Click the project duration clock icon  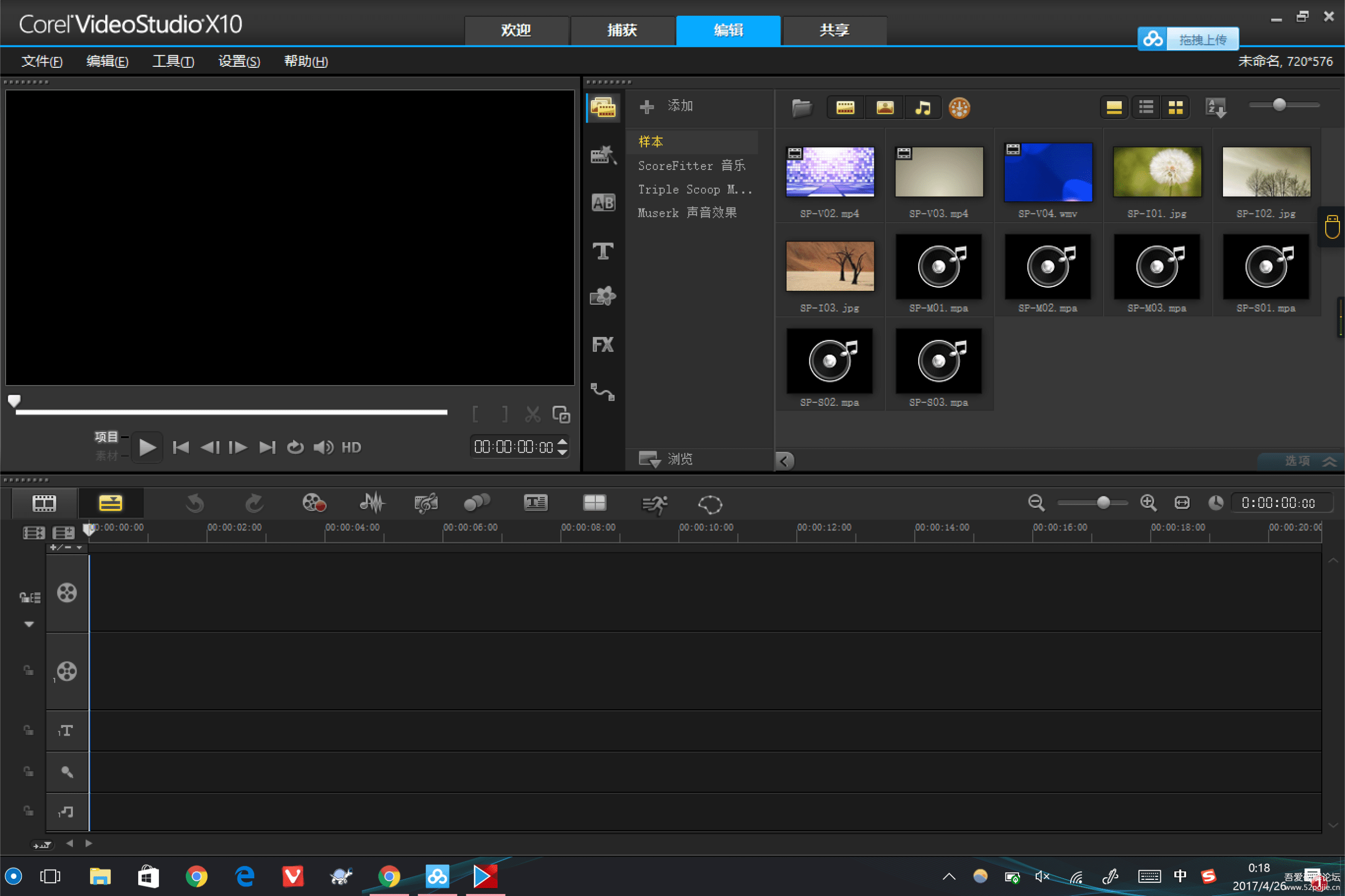1216,503
